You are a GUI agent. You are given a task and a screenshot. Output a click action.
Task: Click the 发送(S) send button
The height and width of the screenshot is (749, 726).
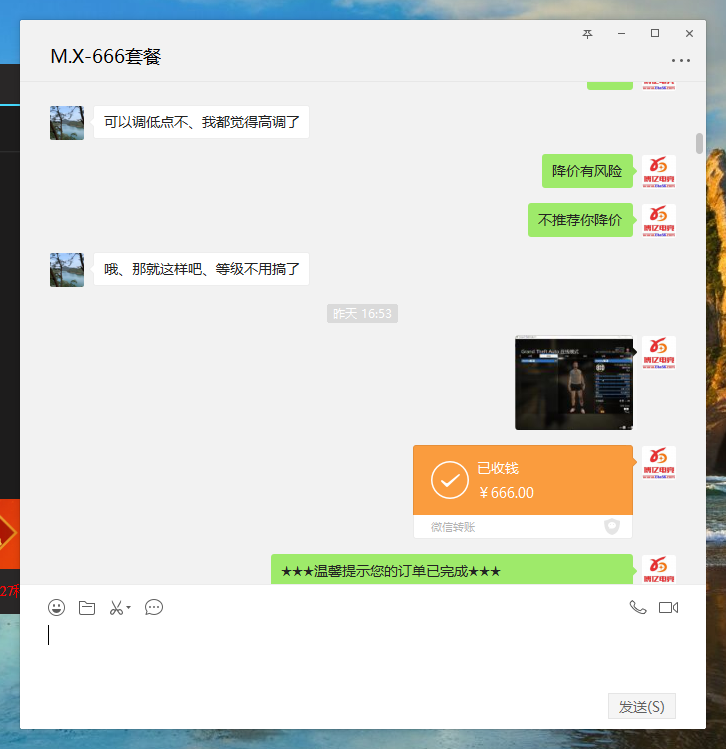click(x=641, y=706)
